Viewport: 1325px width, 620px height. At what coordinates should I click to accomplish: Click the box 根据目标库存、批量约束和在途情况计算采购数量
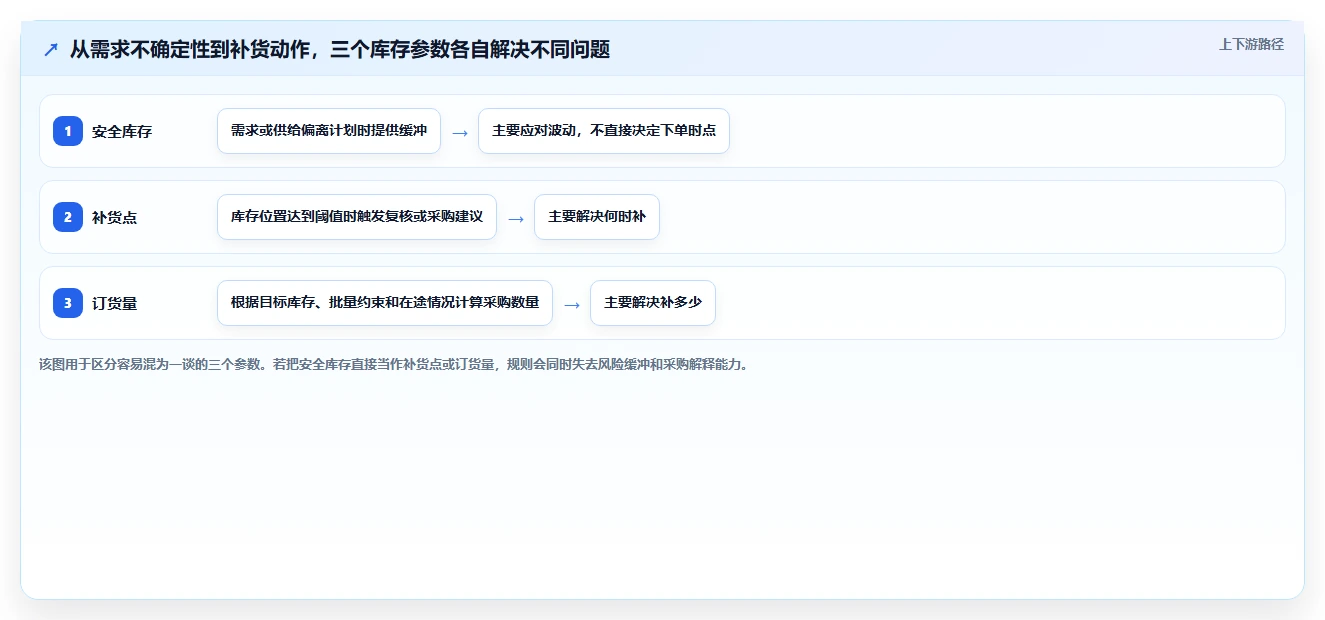click(x=385, y=303)
